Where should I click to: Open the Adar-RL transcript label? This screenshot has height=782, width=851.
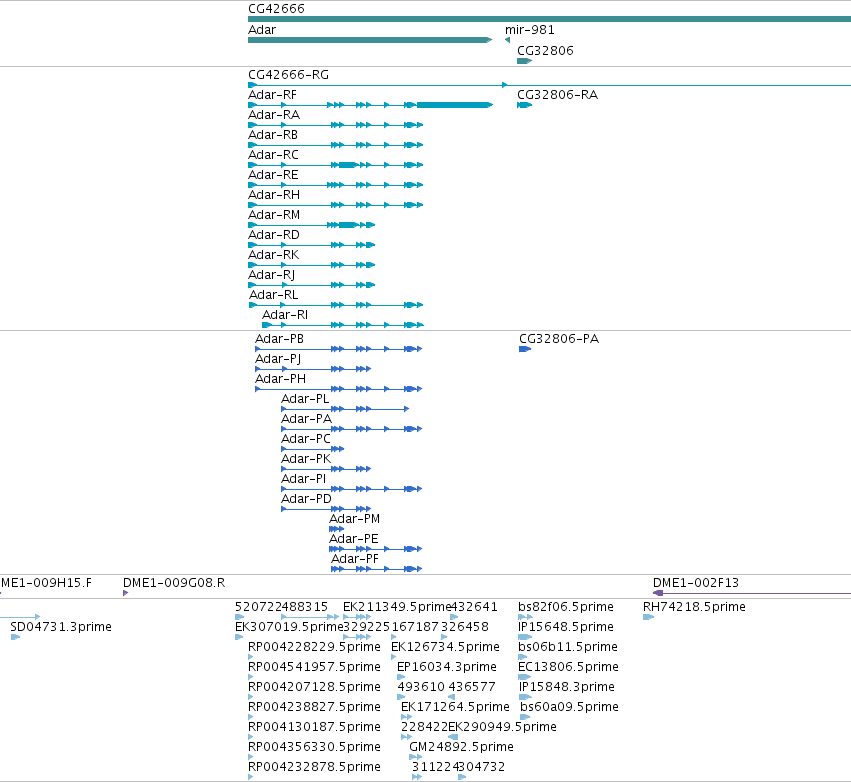pyautogui.click(x=274, y=295)
